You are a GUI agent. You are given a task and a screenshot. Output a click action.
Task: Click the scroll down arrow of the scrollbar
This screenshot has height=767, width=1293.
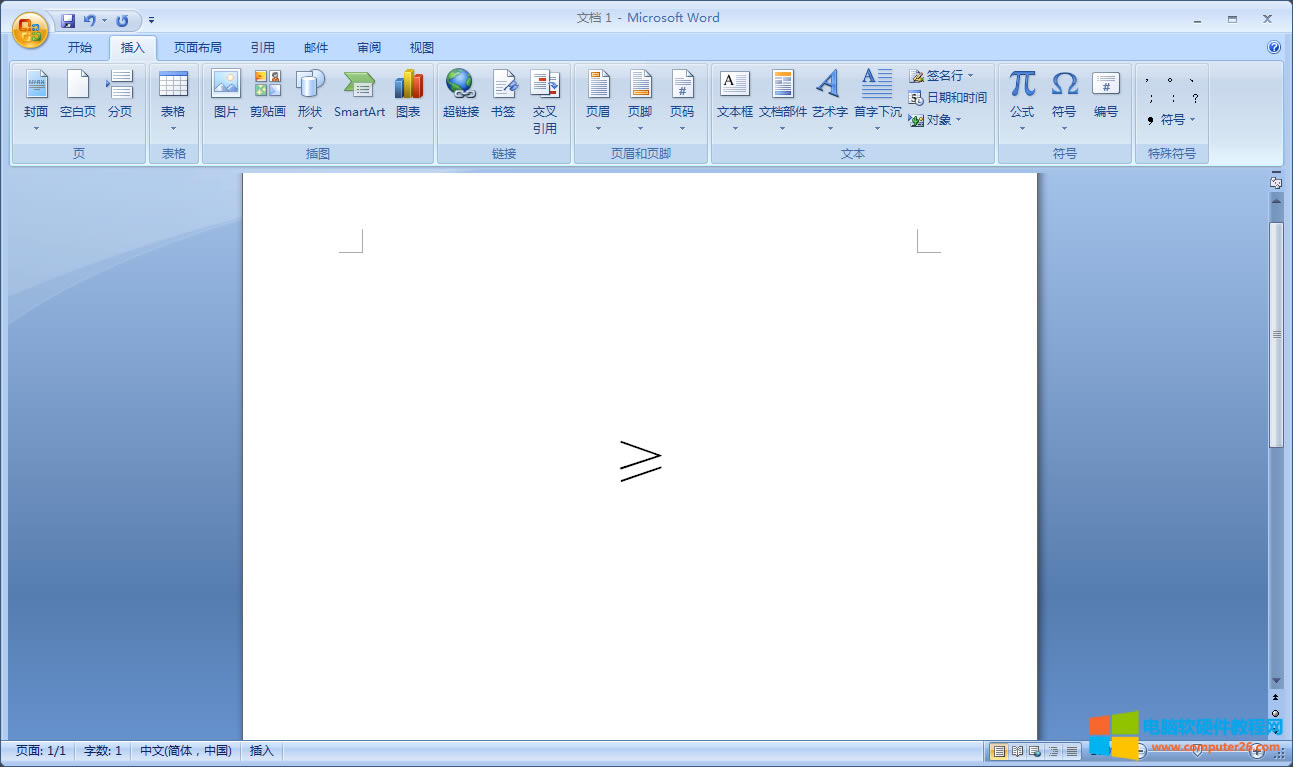pyautogui.click(x=1276, y=680)
